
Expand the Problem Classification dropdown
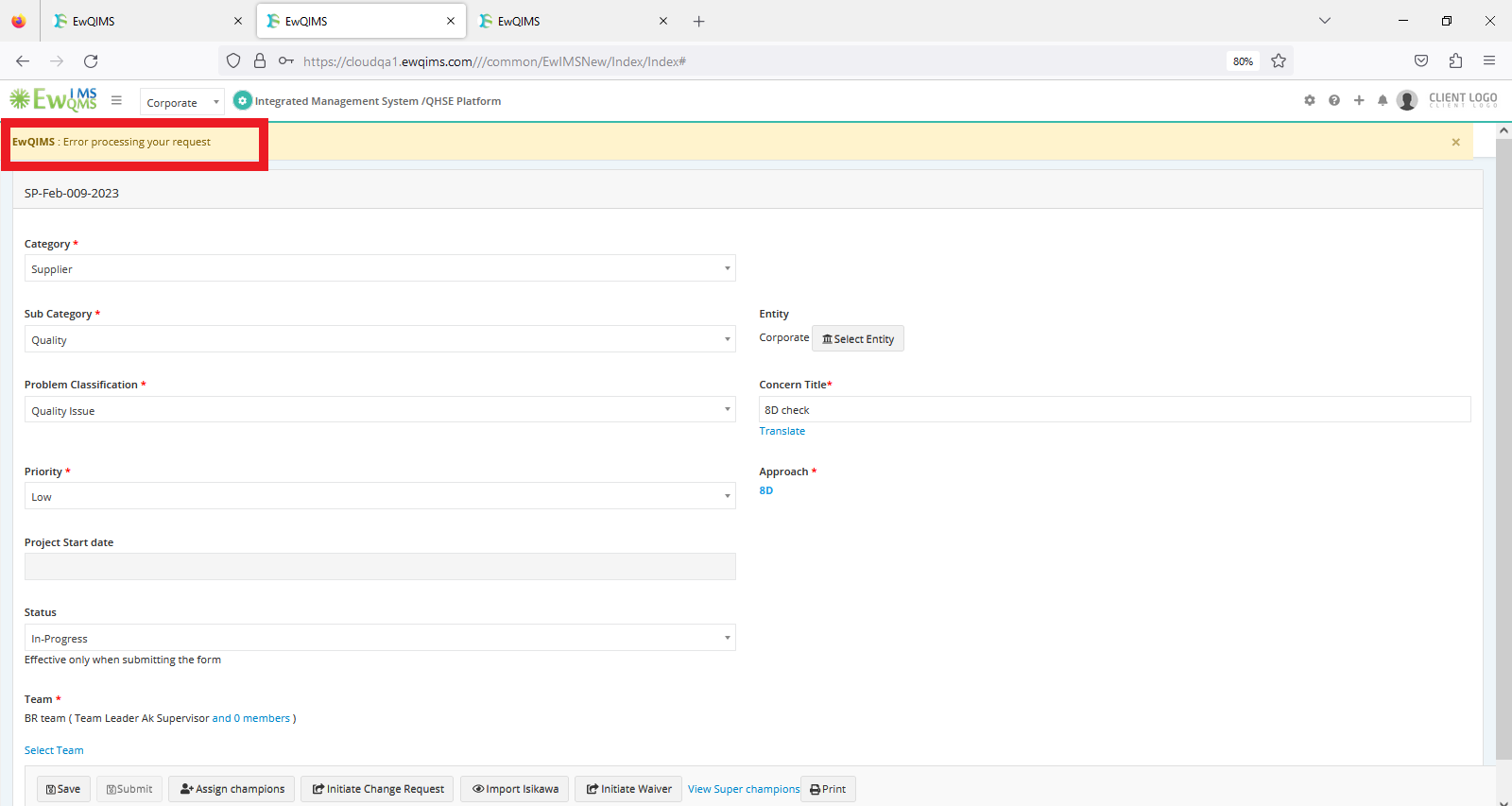click(380, 410)
